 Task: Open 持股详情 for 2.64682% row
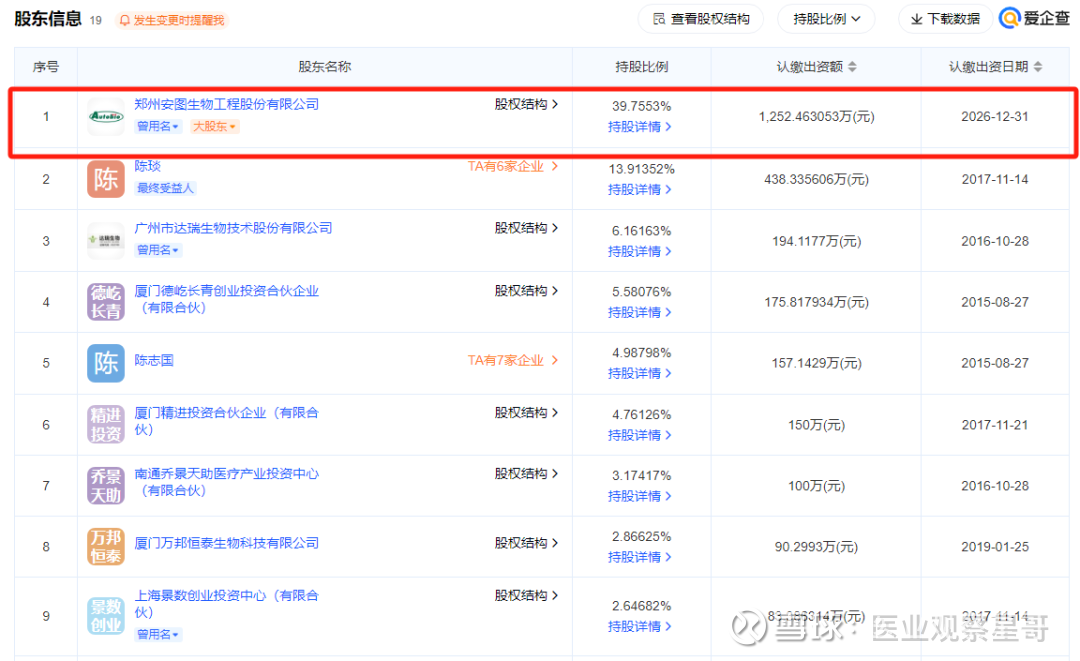[639, 627]
